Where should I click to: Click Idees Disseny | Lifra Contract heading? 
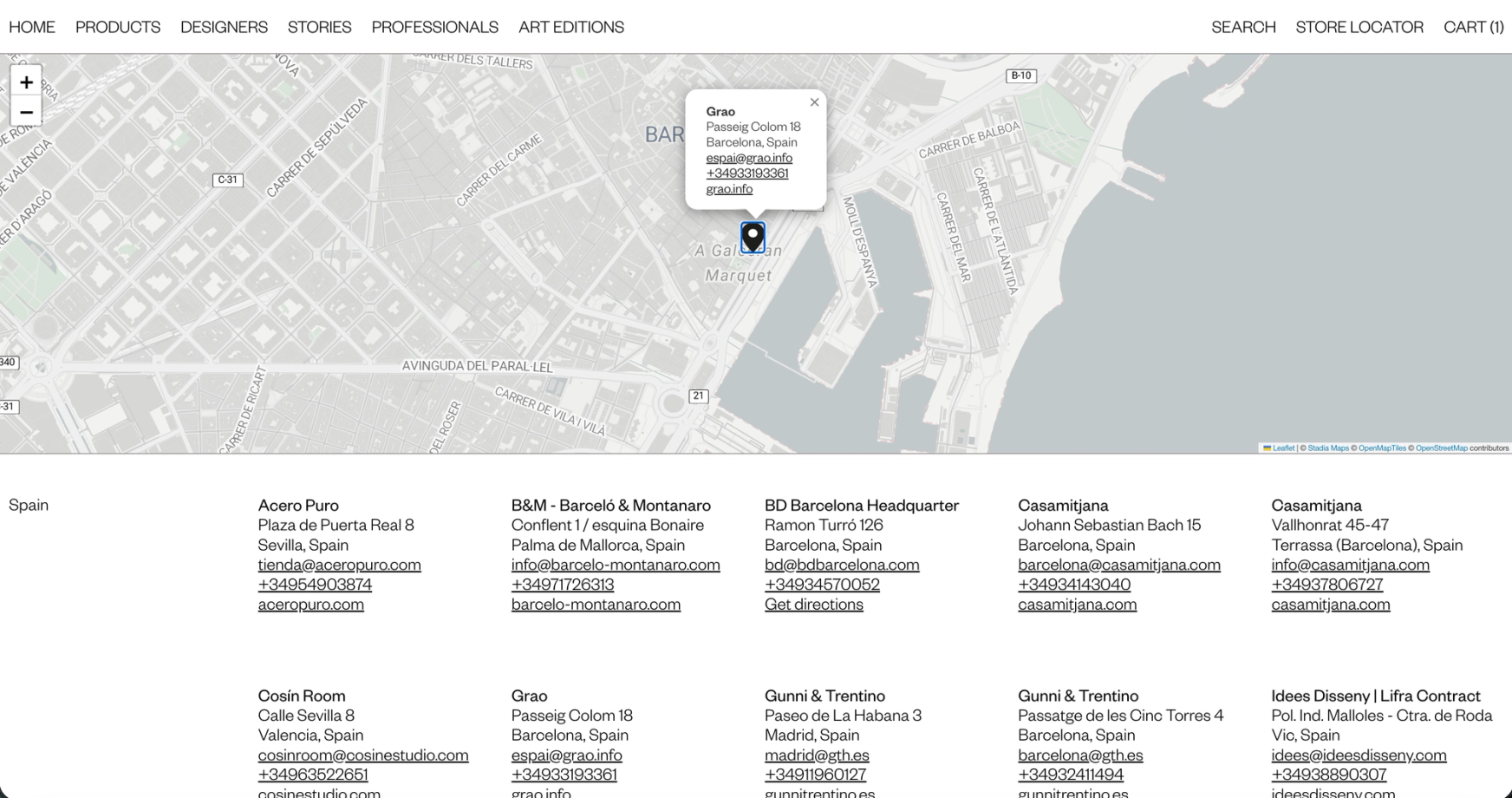point(1376,696)
